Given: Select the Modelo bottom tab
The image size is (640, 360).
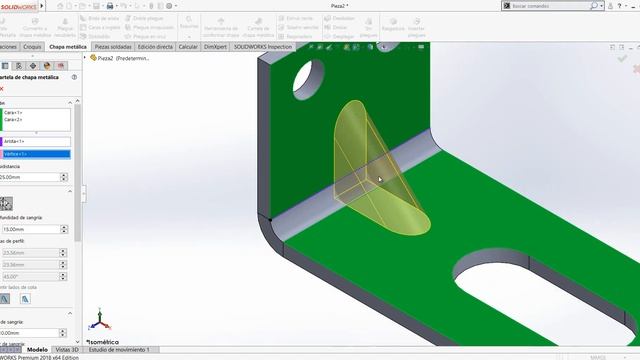Looking at the screenshot, I should (37, 350).
